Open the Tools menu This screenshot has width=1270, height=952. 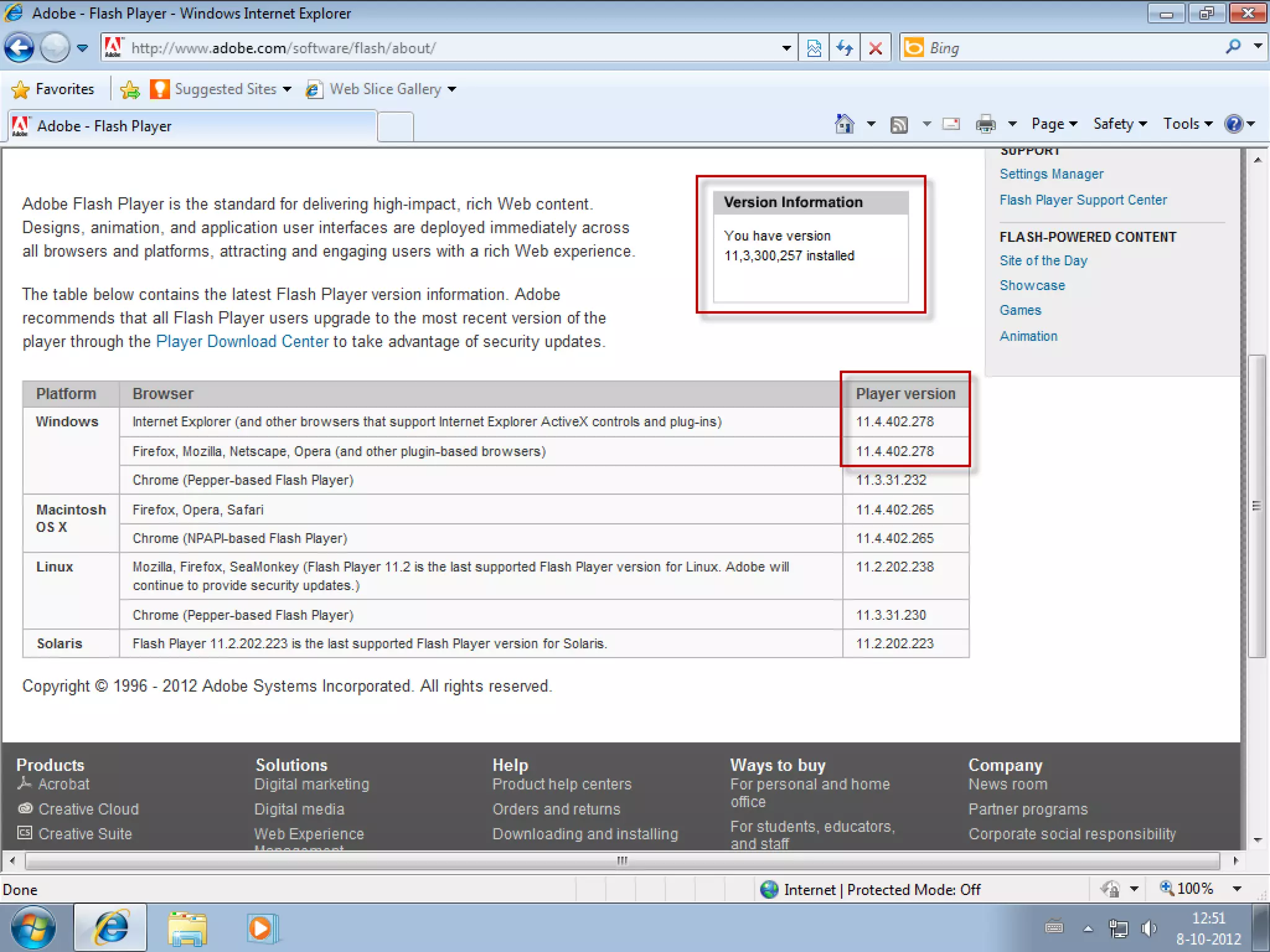click(1188, 124)
